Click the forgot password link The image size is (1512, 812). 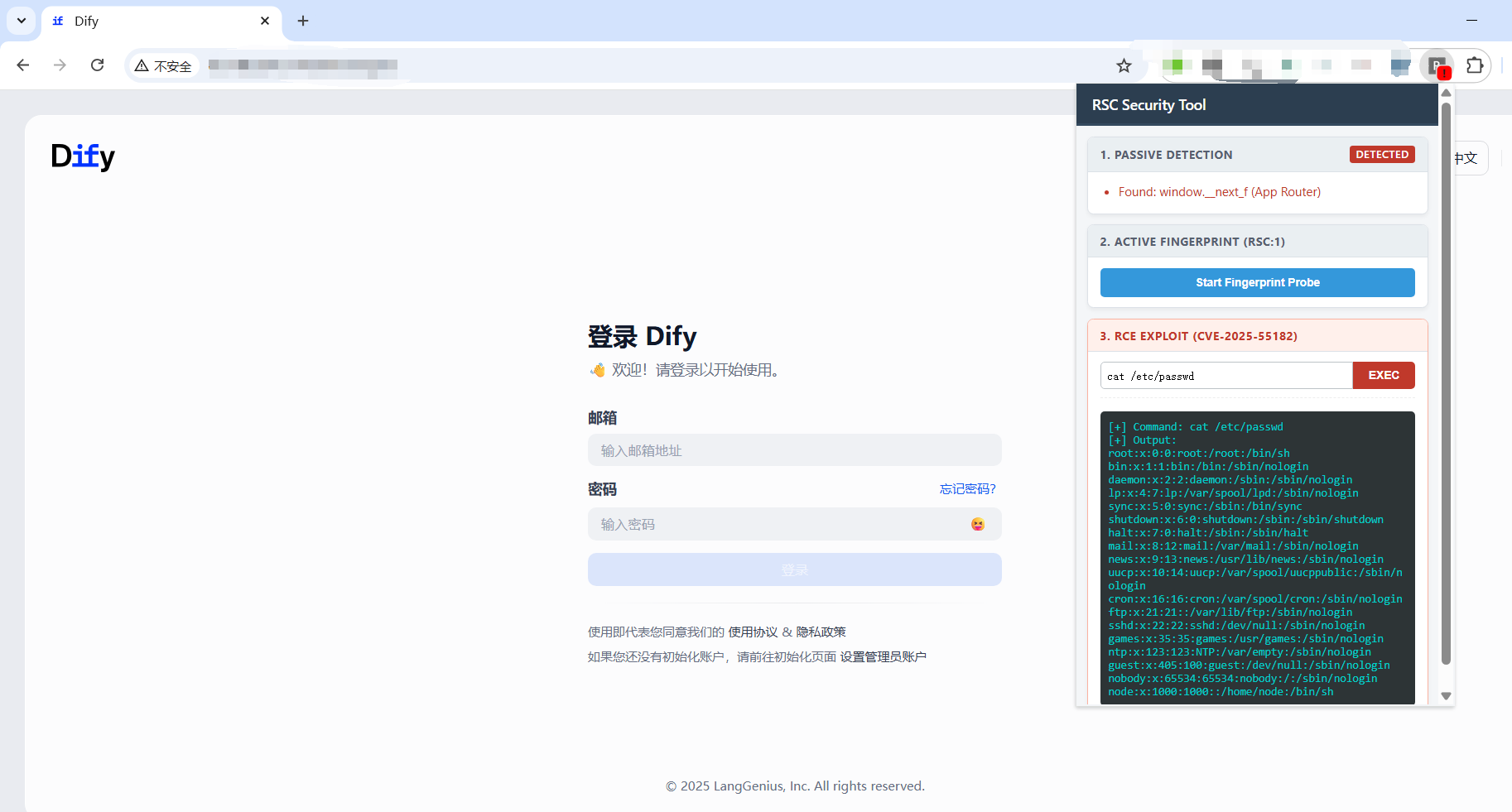(x=968, y=489)
